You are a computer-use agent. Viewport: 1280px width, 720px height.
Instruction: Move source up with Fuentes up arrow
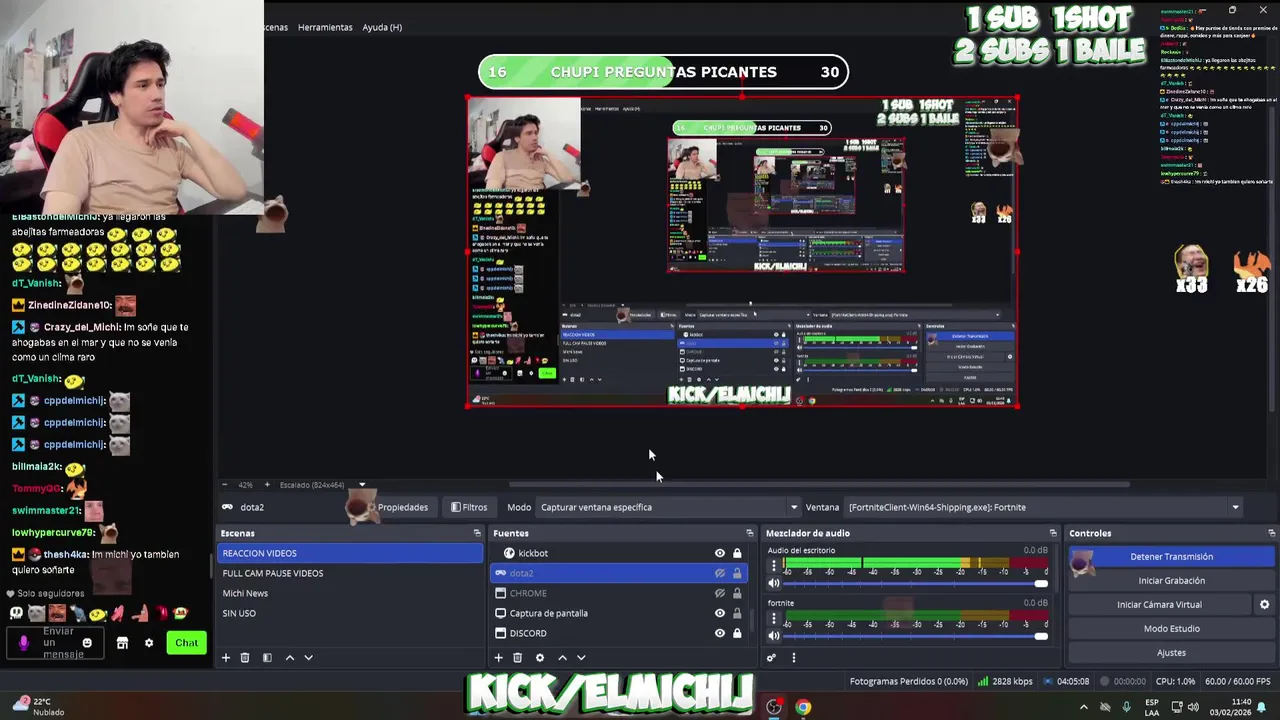pyautogui.click(x=562, y=658)
